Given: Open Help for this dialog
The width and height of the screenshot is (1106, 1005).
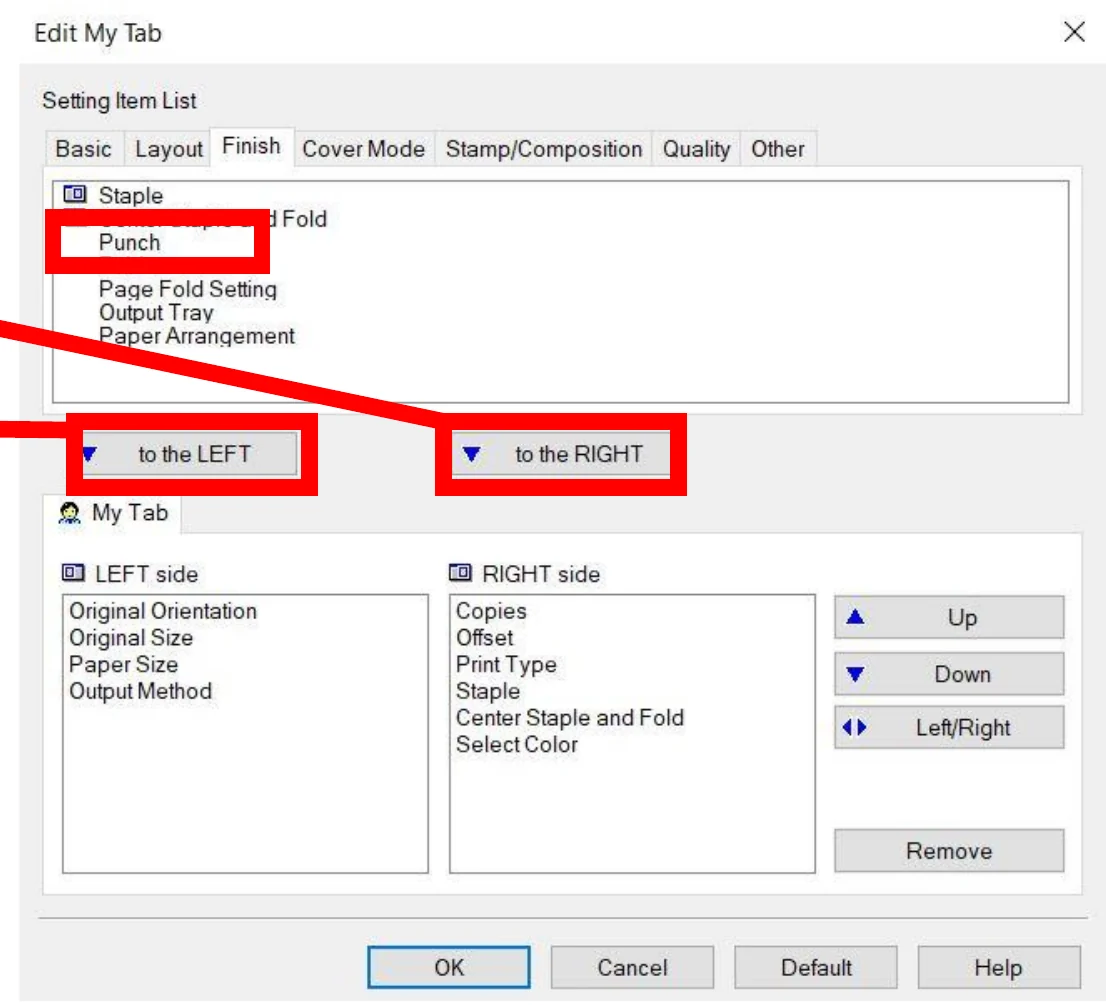Looking at the screenshot, I should [x=999, y=967].
